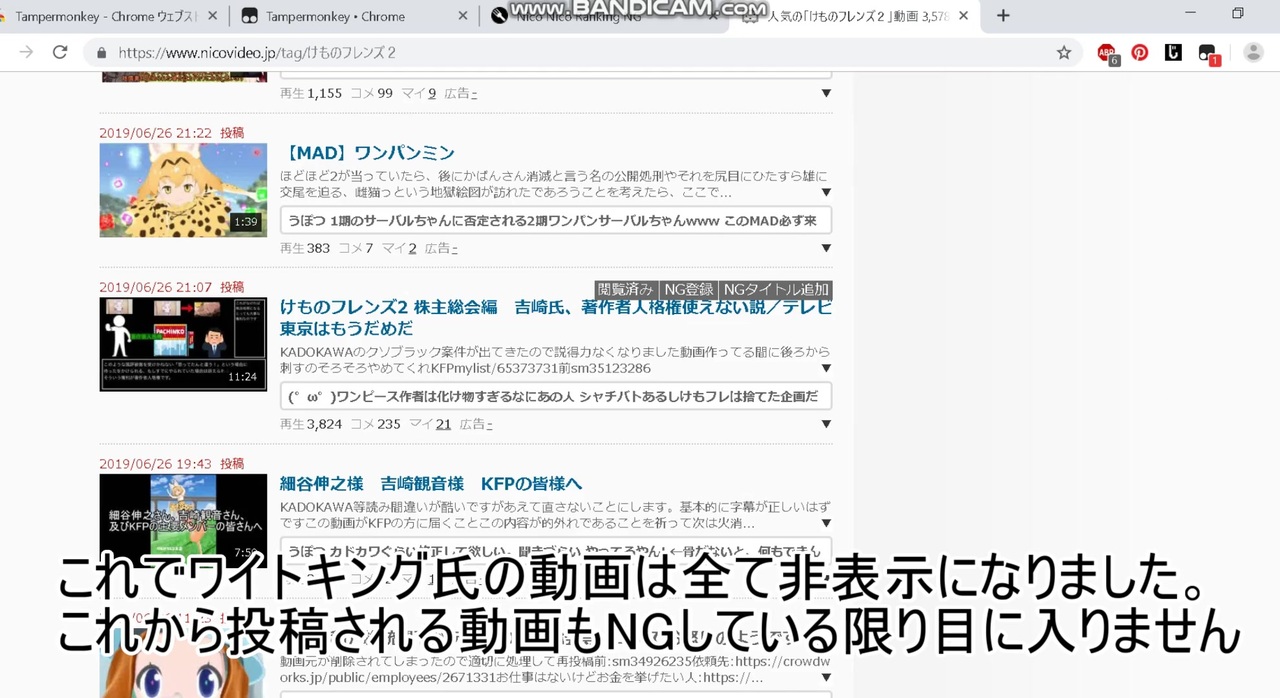Click the NGタイトル追加 button

coord(776,290)
